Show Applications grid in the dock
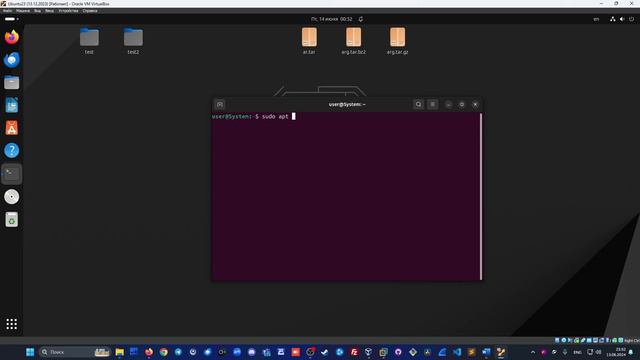This screenshot has height=360, width=640. pyautogui.click(x=11, y=324)
